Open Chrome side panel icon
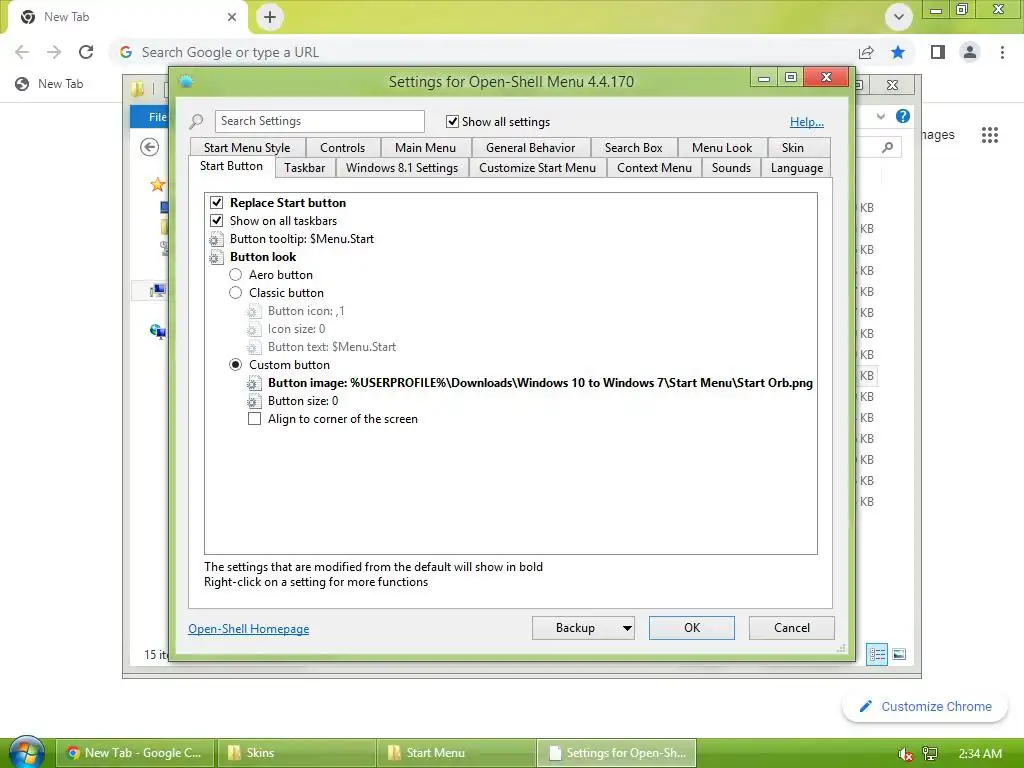 point(938,52)
